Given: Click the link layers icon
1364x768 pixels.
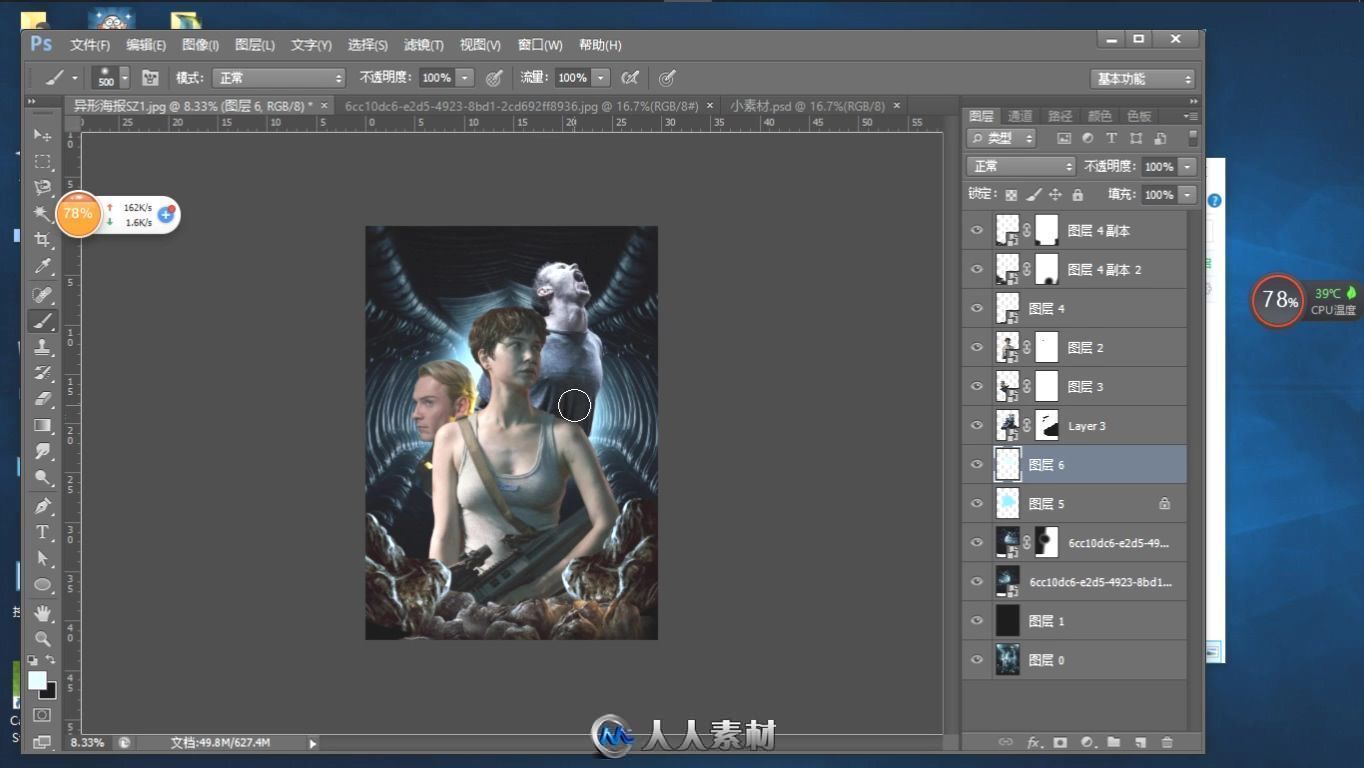Looking at the screenshot, I should point(1006,742).
